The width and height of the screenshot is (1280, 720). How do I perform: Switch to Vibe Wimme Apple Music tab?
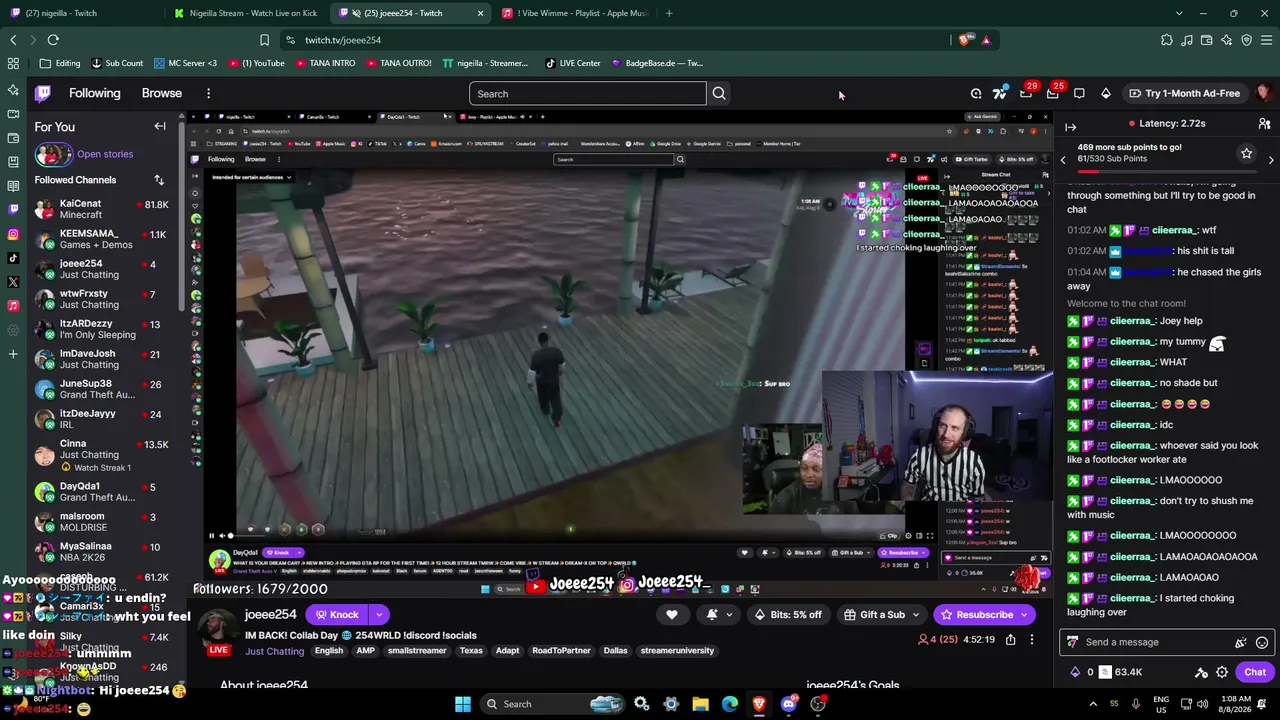(x=575, y=13)
